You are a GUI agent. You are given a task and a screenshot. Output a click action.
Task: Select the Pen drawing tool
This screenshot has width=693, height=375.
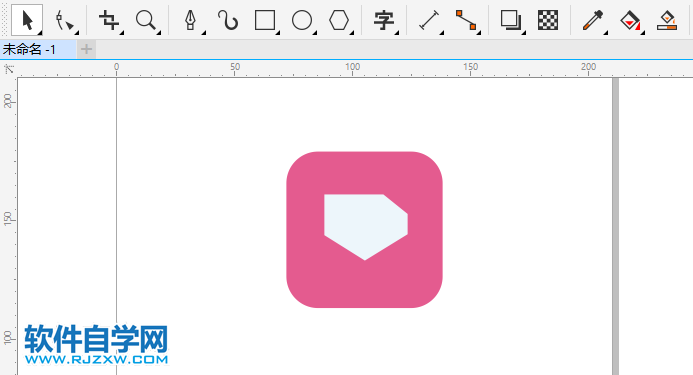190,20
